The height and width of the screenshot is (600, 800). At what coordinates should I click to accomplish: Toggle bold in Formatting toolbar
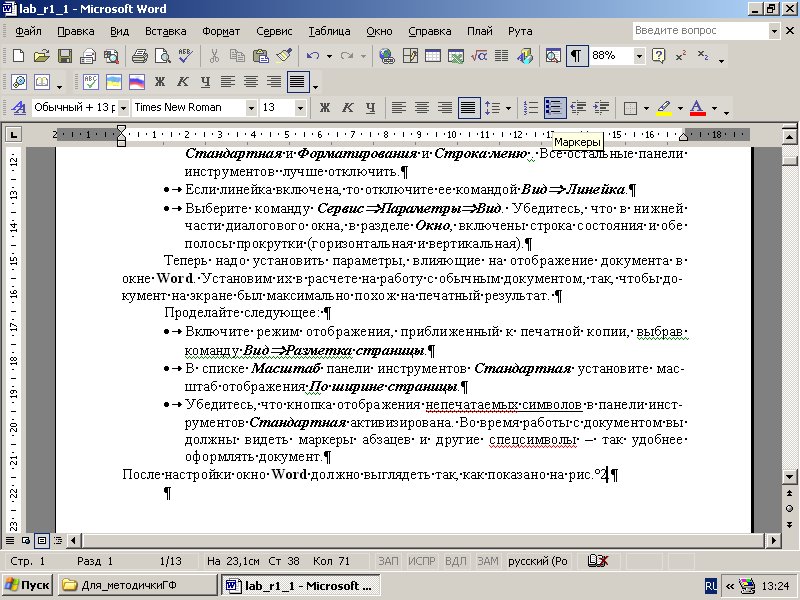[324, 108]
